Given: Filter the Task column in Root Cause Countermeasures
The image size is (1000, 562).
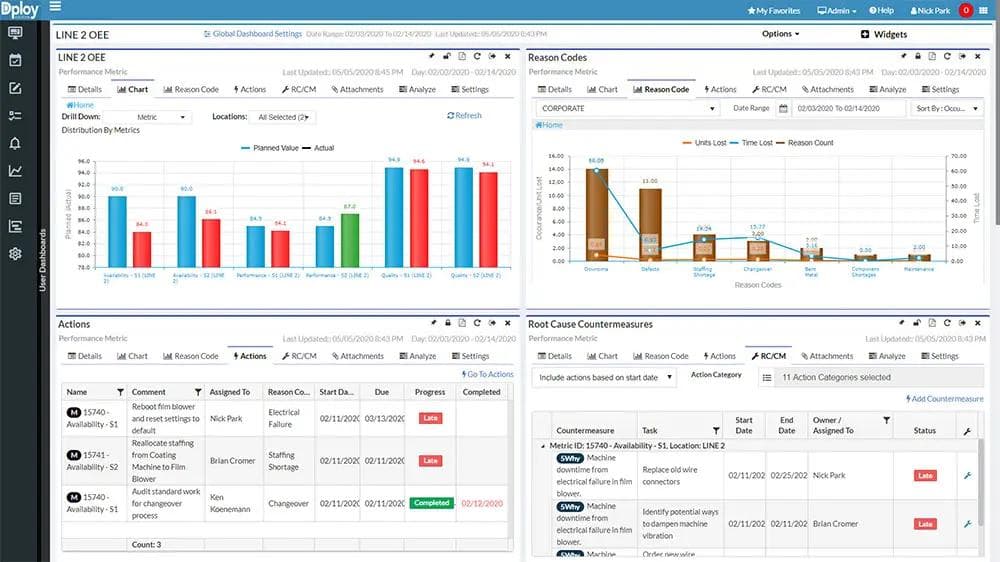Looking at the screenshot, I should (716, 431).
